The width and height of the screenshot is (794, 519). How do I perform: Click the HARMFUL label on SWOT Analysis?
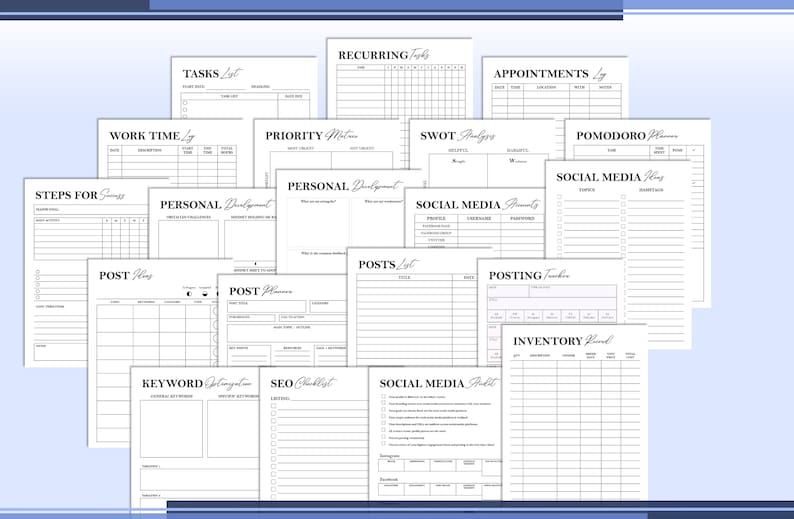[518, 150]
